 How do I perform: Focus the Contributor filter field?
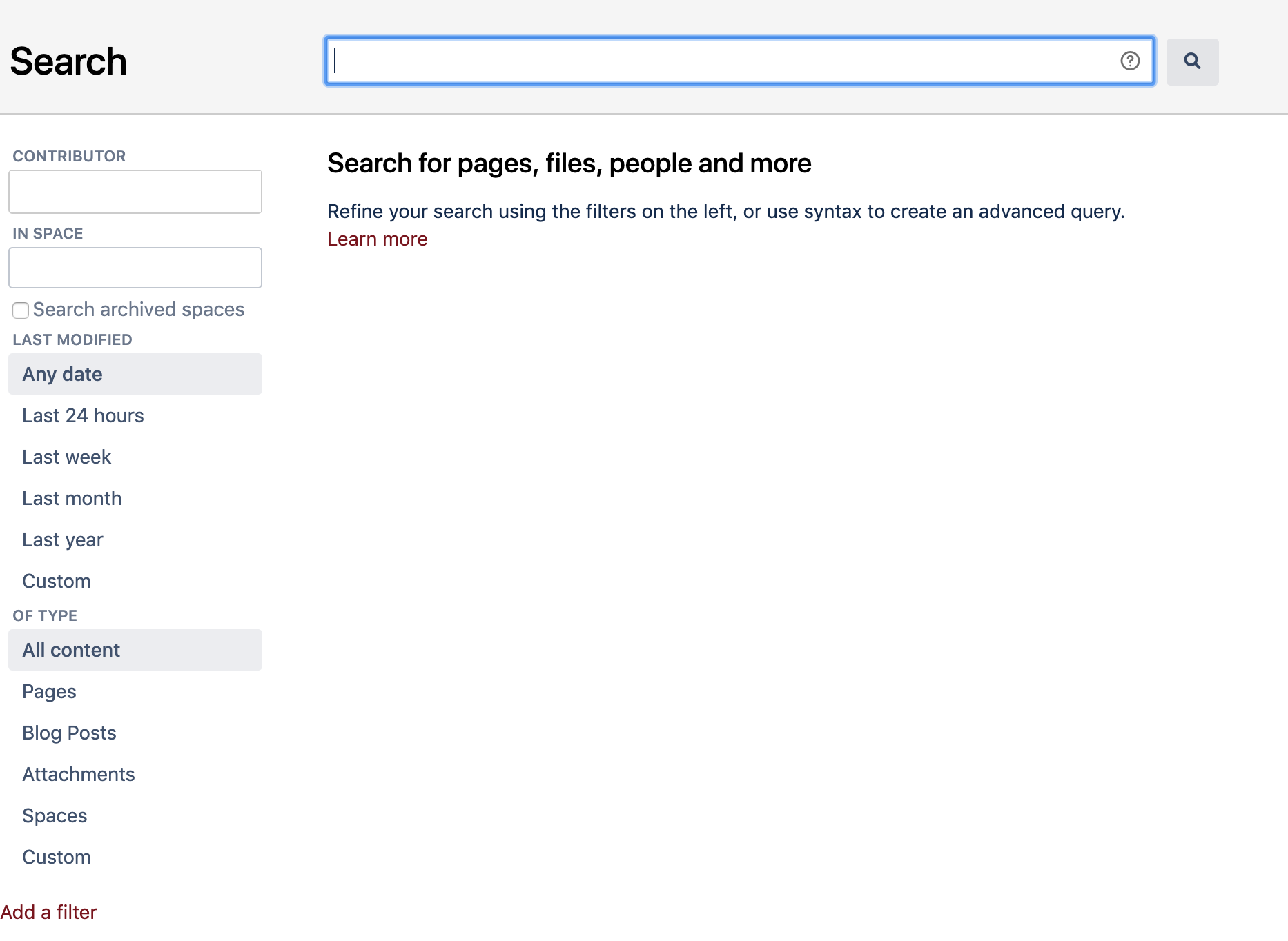point(135,192)
